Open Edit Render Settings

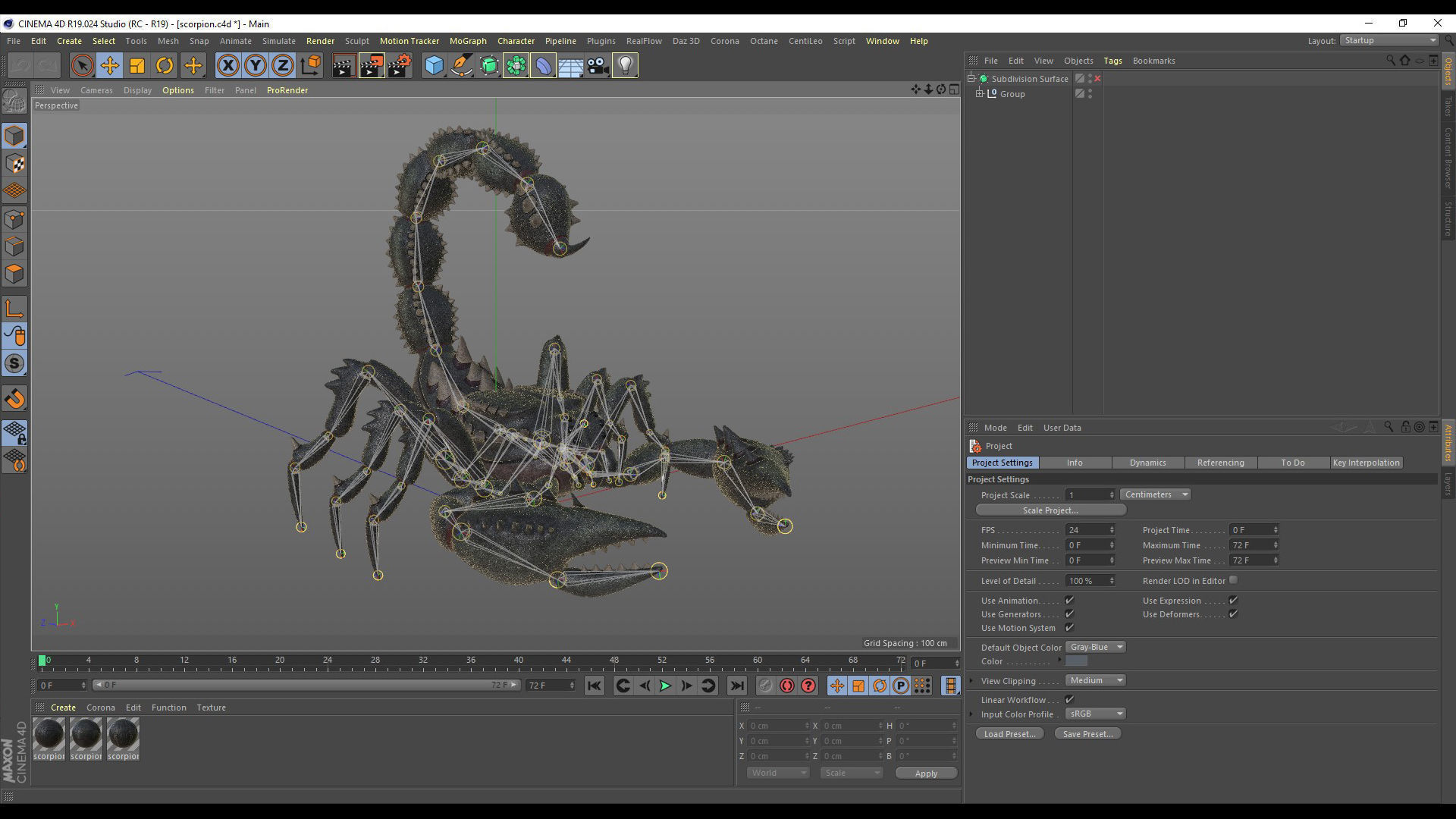click(399, 66)
